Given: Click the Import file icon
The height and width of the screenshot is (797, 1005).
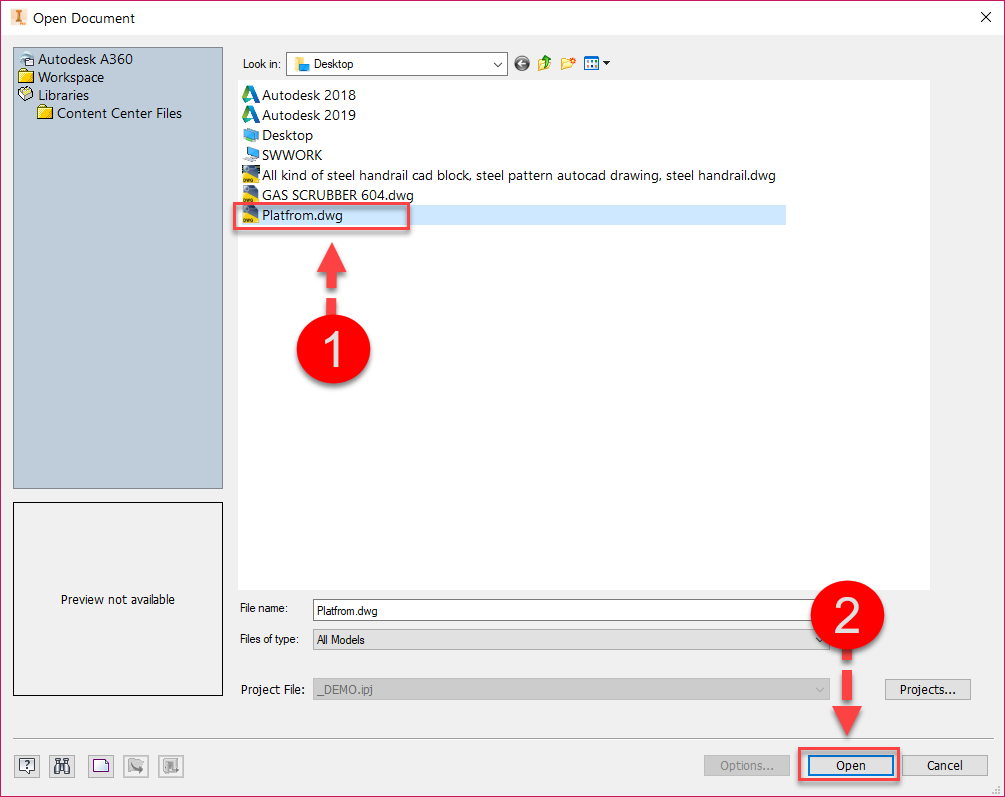Looking at the screenshot, I should click(135, 766).
